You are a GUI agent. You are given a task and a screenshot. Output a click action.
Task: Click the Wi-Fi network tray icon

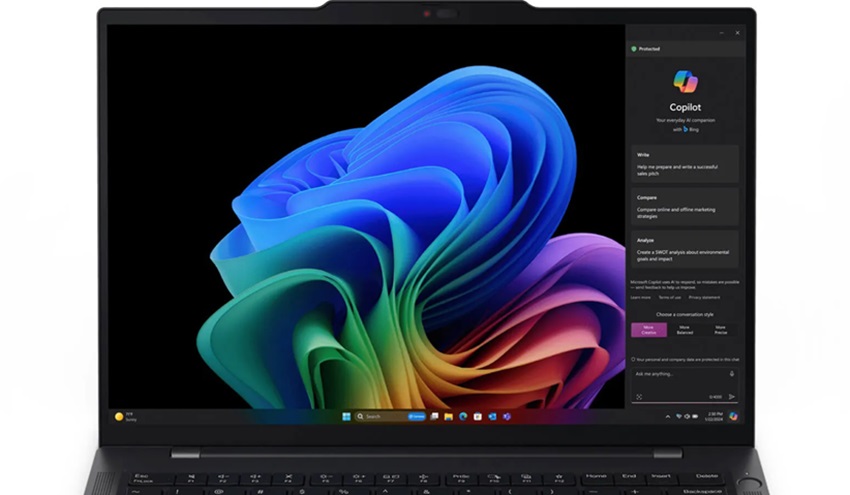coord(679,416)
